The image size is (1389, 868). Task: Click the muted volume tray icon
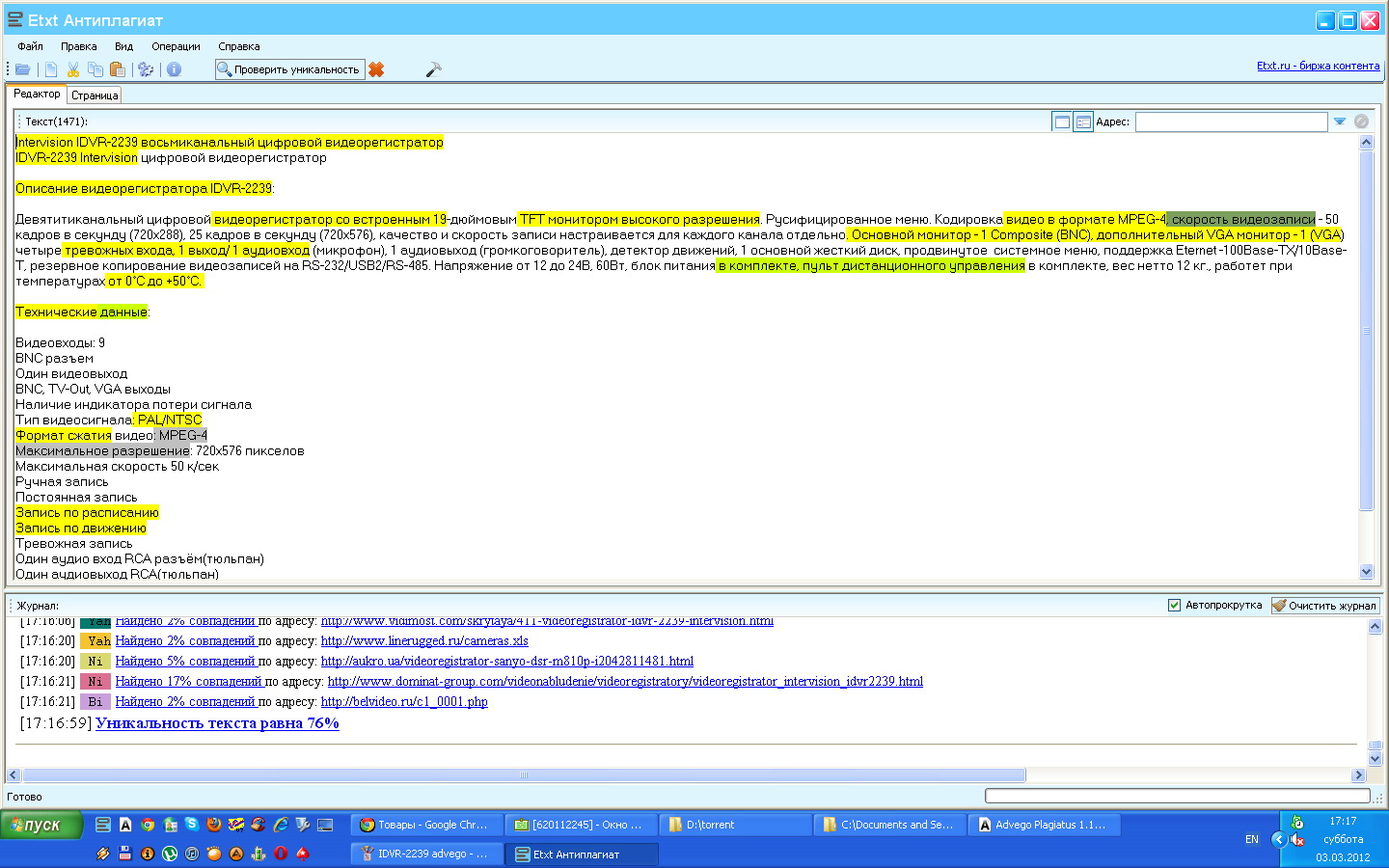click(x=1297, y=839)
